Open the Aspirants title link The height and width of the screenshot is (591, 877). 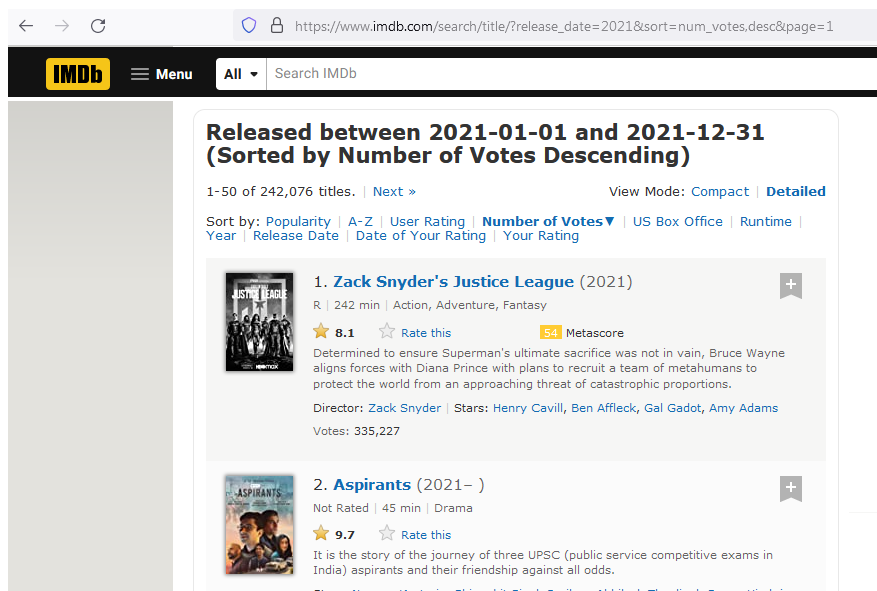click(x=372, y=485)
